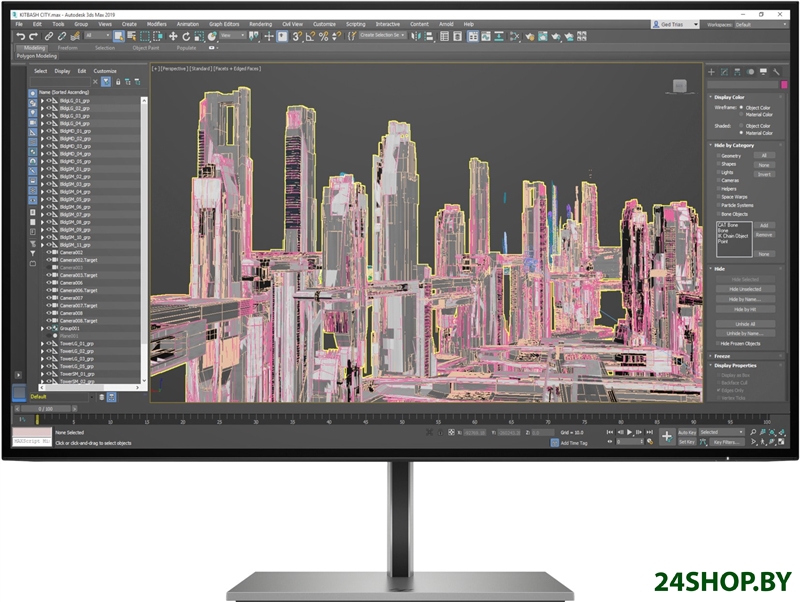
Task: Open the Graph Editors menu
Action: [x=225, y=24]
